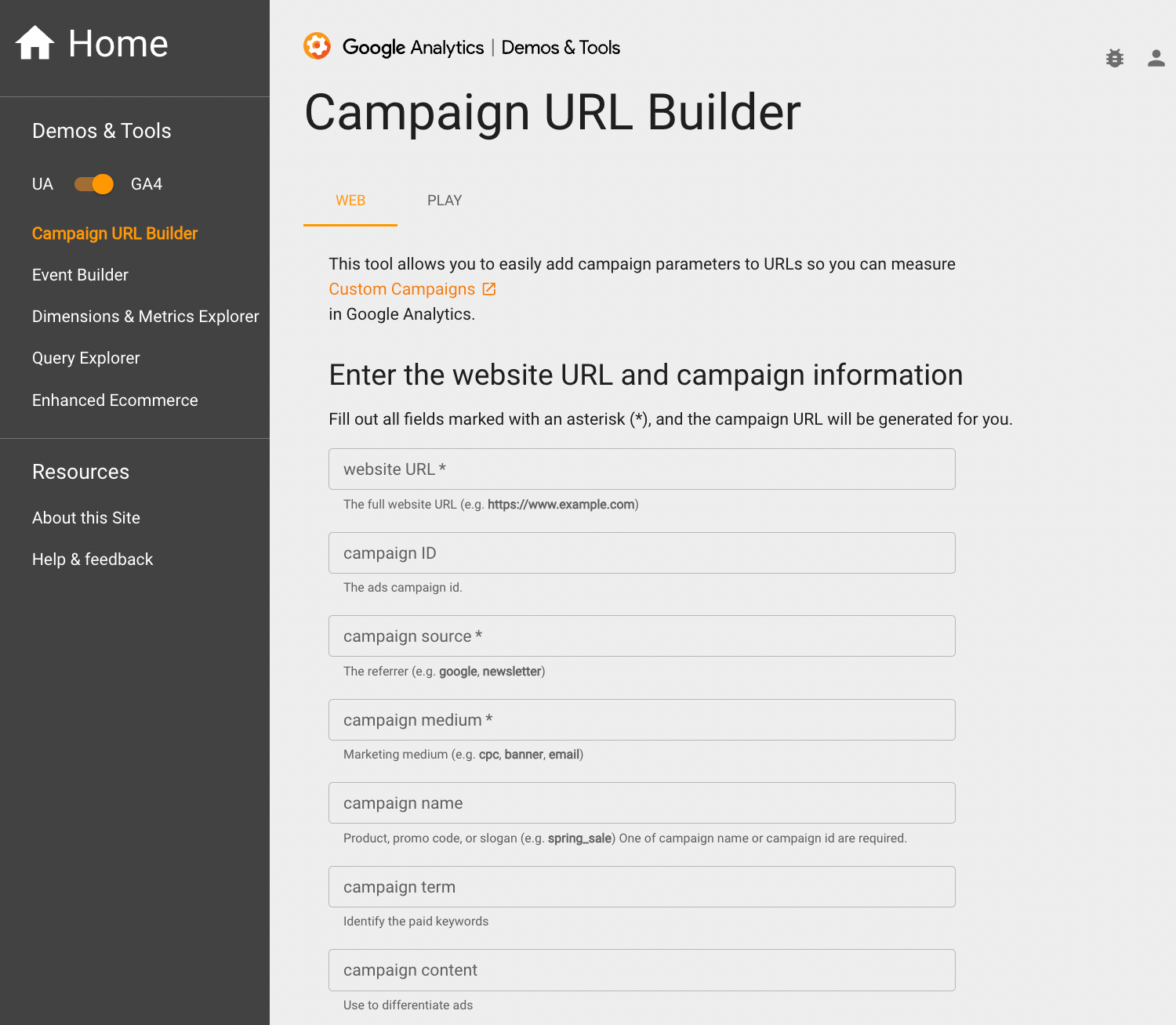
Task: Focus the website URL field
Action: coord(642,469)
